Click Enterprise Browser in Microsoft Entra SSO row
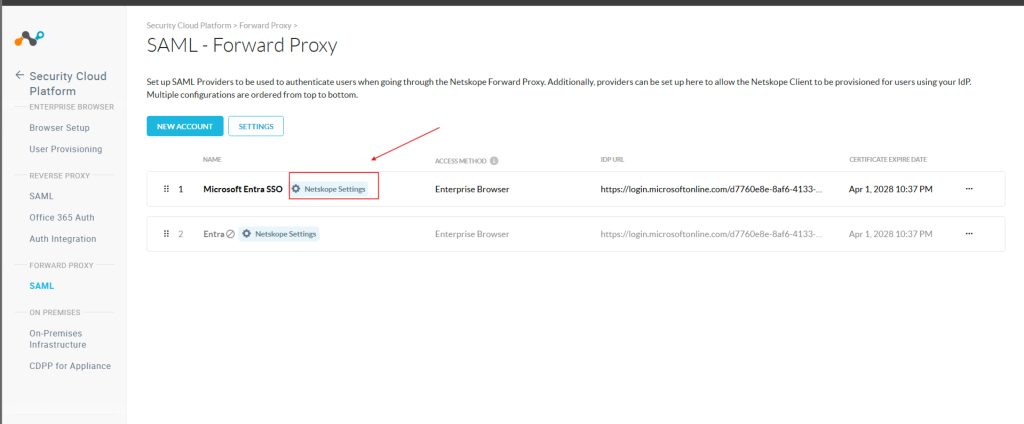 click(472, 189)
